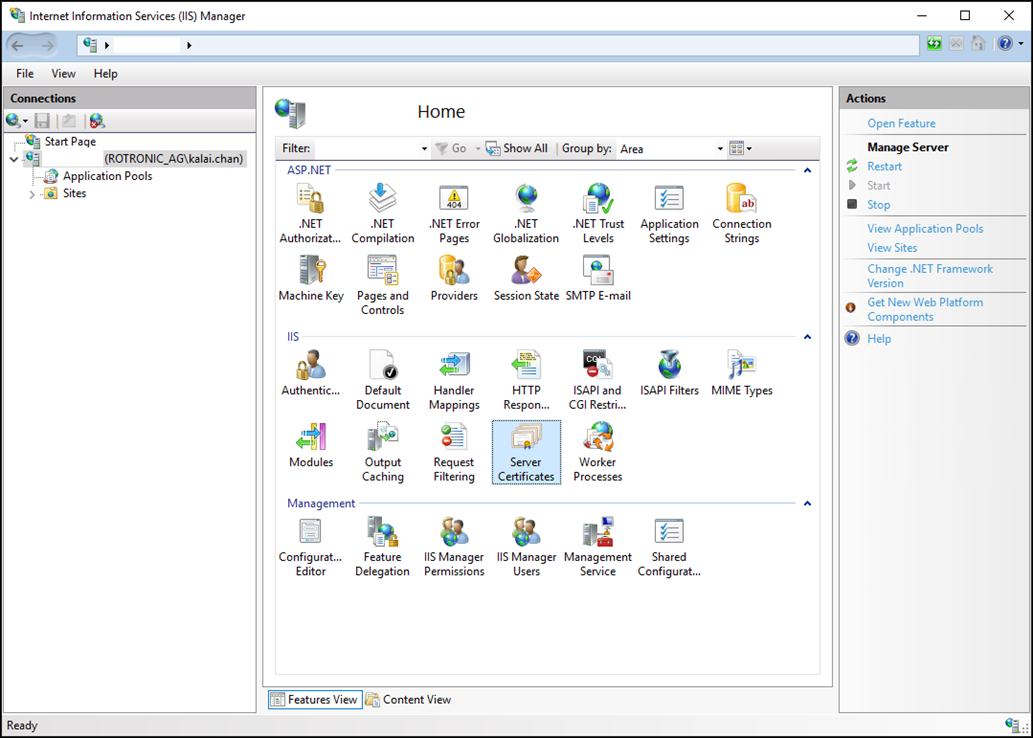1033x738 pixels.
Task: Open the File menu
Action: pyautogui.click(x=25, y=74)
